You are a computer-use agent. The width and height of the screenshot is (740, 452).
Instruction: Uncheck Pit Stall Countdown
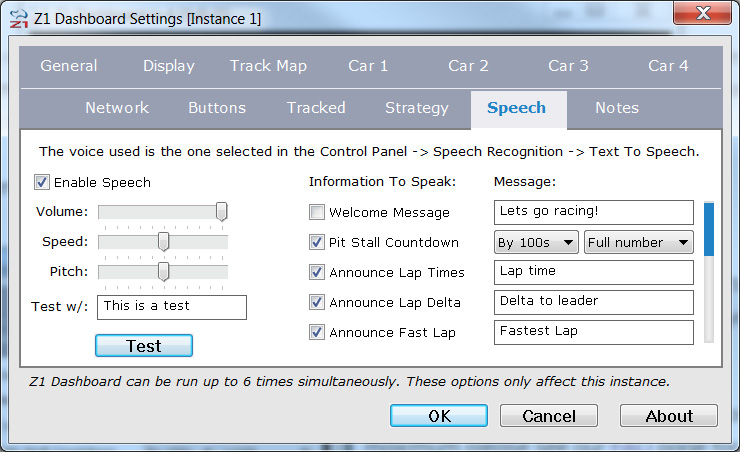317,242
